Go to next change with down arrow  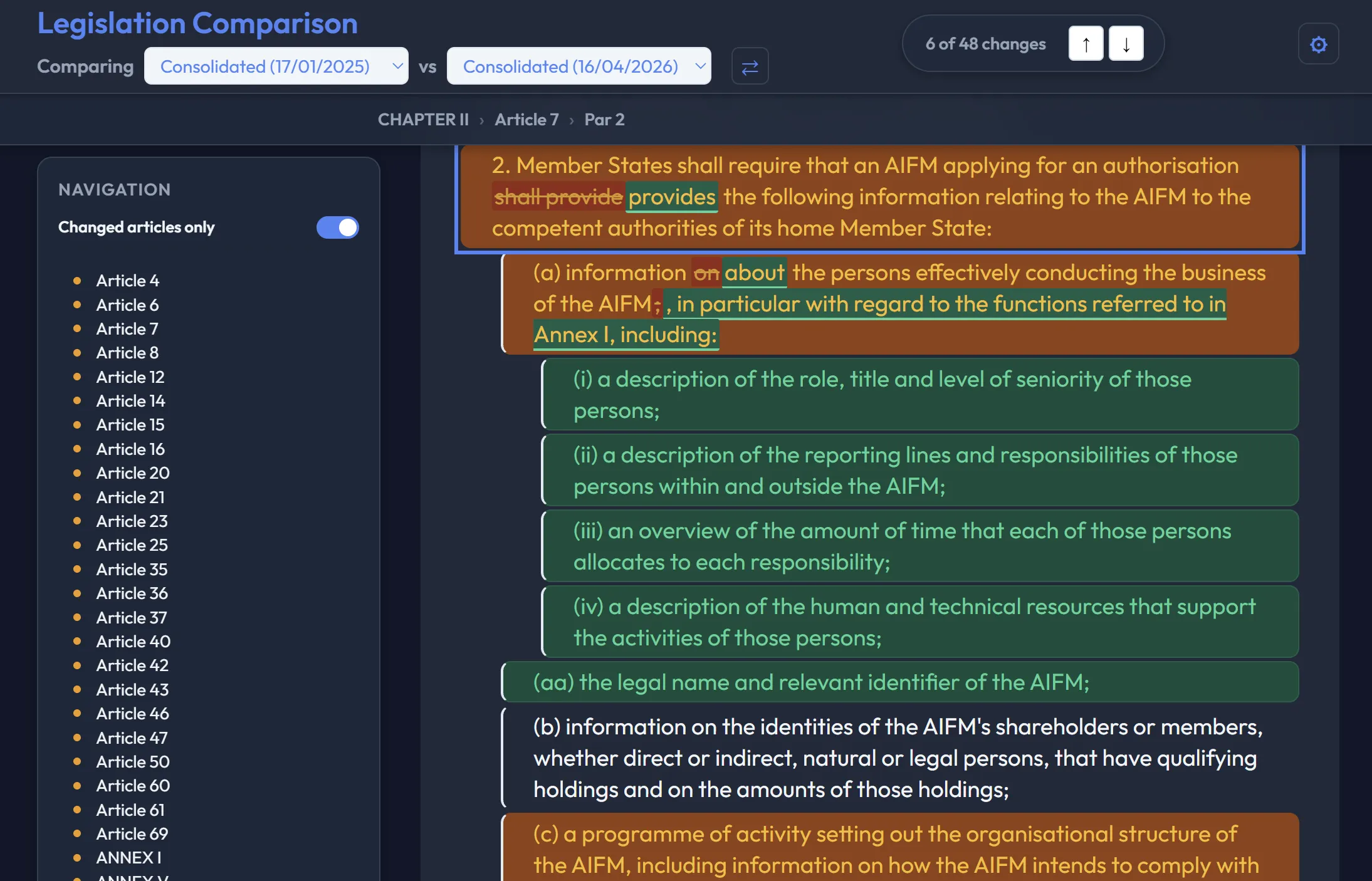1125,43
